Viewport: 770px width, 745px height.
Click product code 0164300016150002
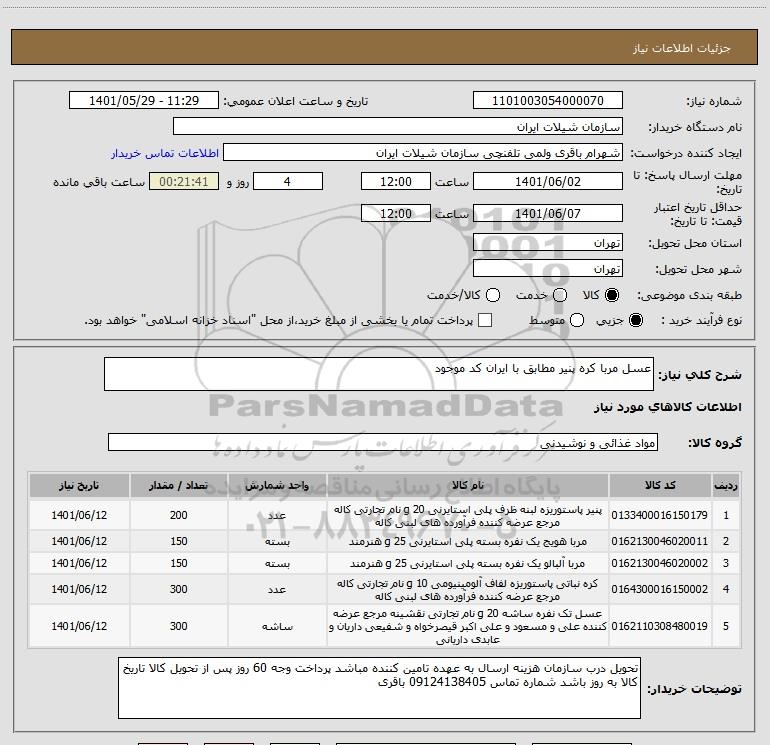point(660,589)
